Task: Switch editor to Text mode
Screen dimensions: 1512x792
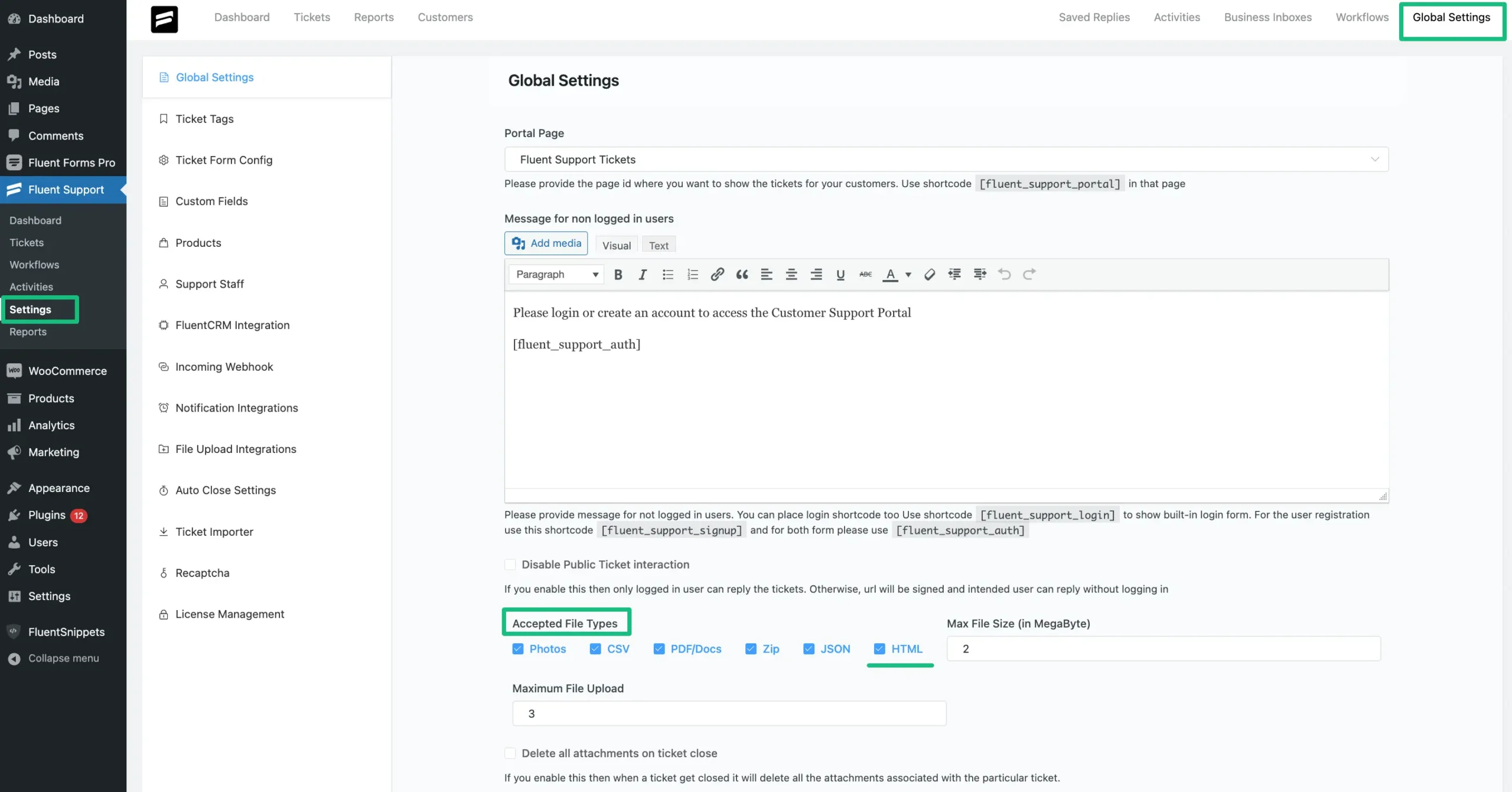Action: click(659, 245)
